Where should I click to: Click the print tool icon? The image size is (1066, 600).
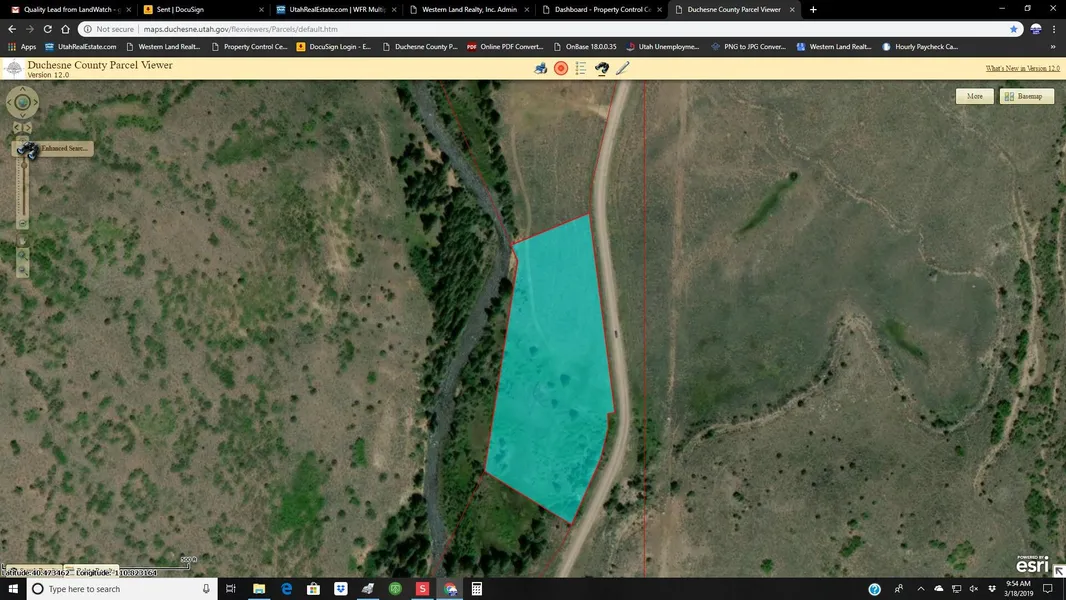541,68
